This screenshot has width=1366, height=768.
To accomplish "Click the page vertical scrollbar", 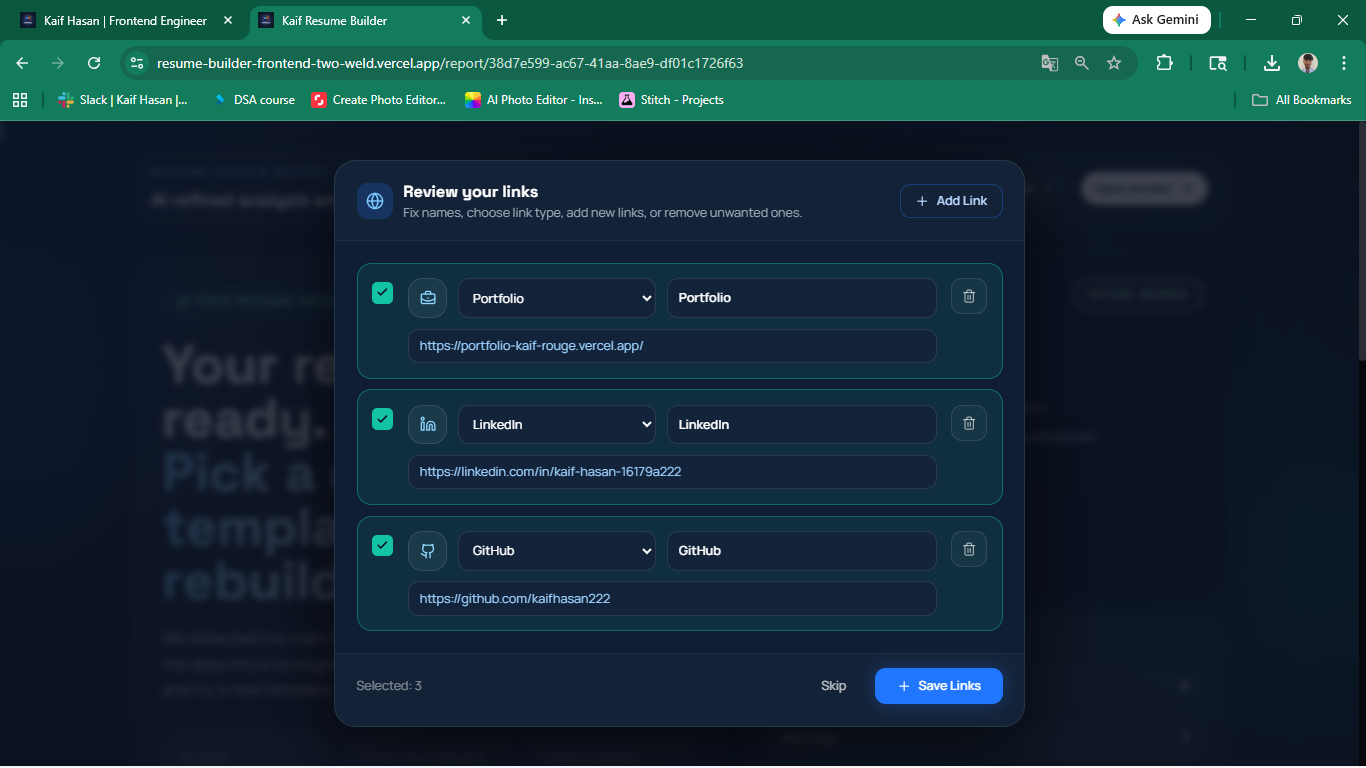I will tap(1361, 240).
